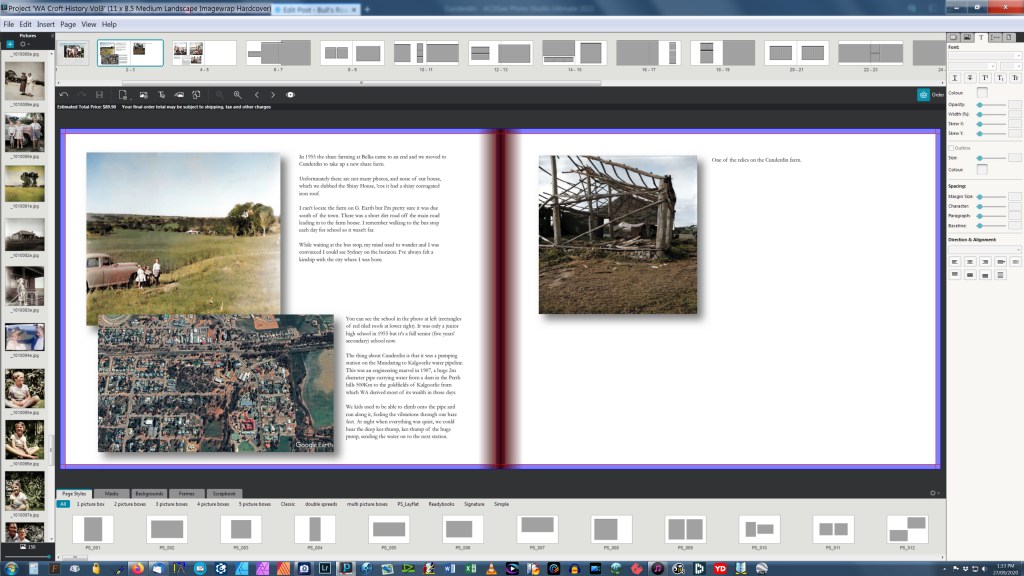Screen dimensions: 1024x576
Task: Click the Undo arrow in the toolbar
Action: point(64,94)
